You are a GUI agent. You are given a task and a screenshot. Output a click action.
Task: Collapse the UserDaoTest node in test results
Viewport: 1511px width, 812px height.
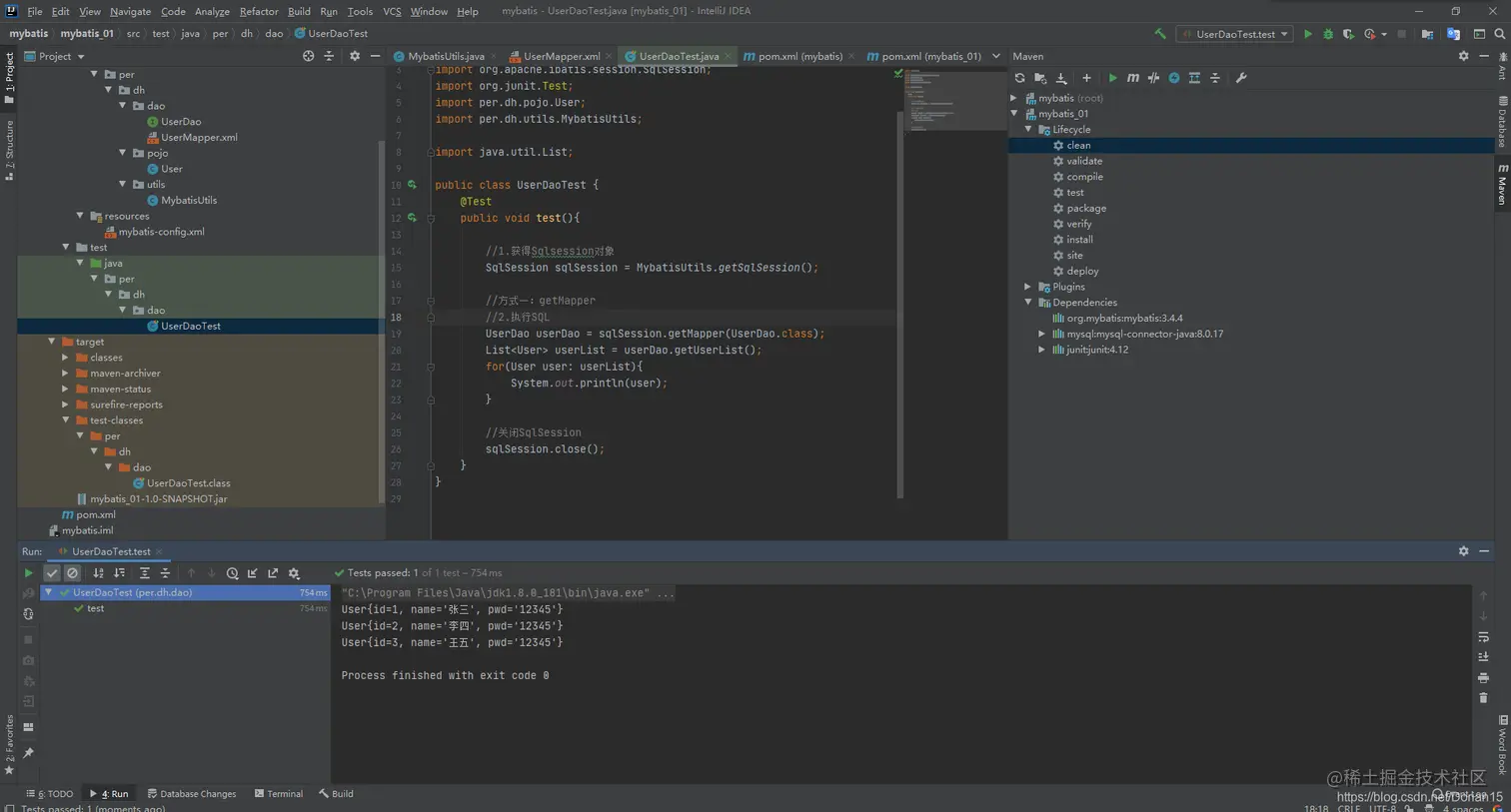48,592
